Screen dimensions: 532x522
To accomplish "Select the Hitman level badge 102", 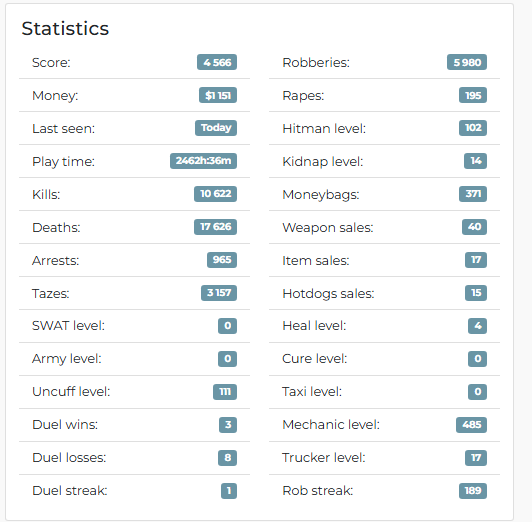I will 473,128.
